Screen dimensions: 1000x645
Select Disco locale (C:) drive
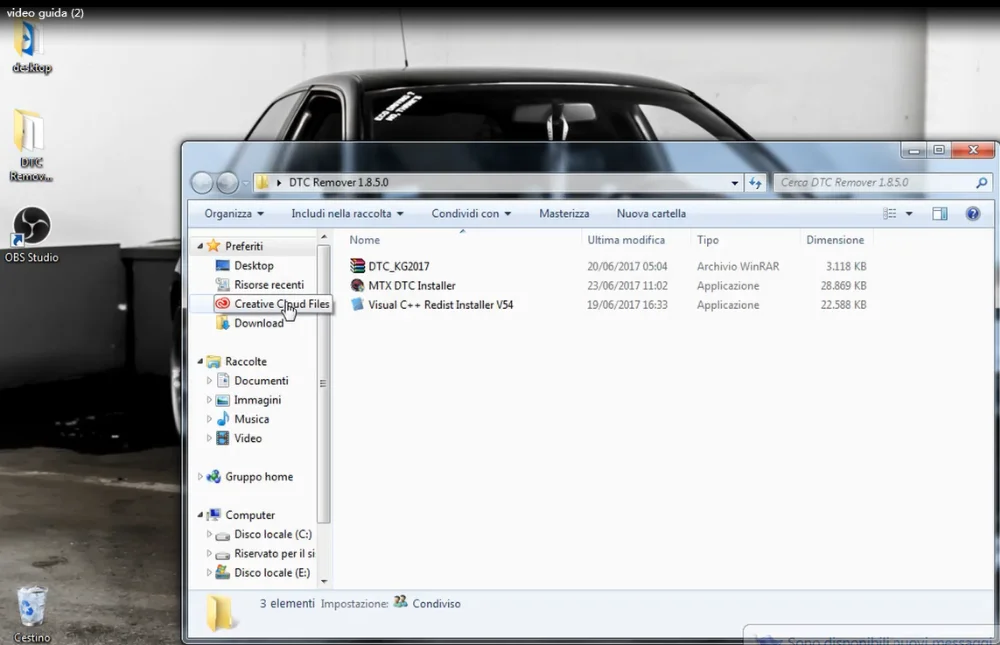[x=272, y=534]
